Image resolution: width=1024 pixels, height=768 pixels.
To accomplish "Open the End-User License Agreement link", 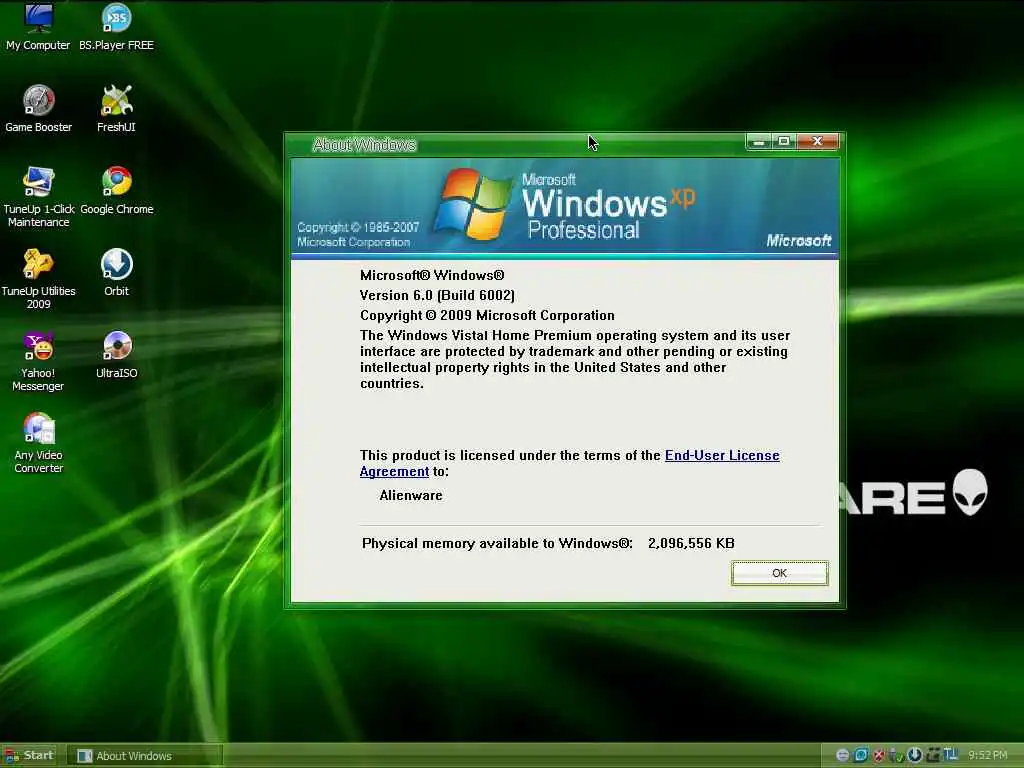I will 722,455.
